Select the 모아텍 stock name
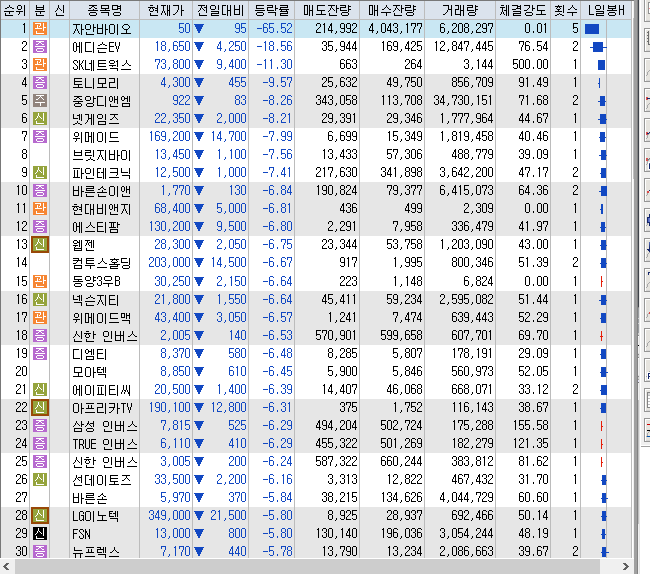 point(90,372)
